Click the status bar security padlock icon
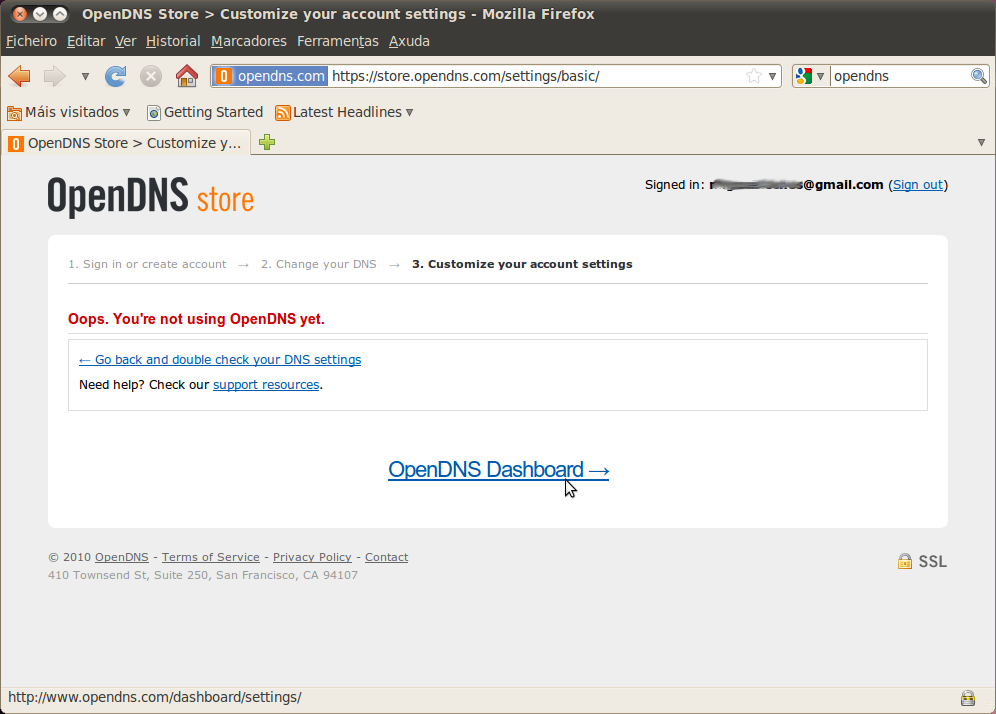 [x=967, y=698]
